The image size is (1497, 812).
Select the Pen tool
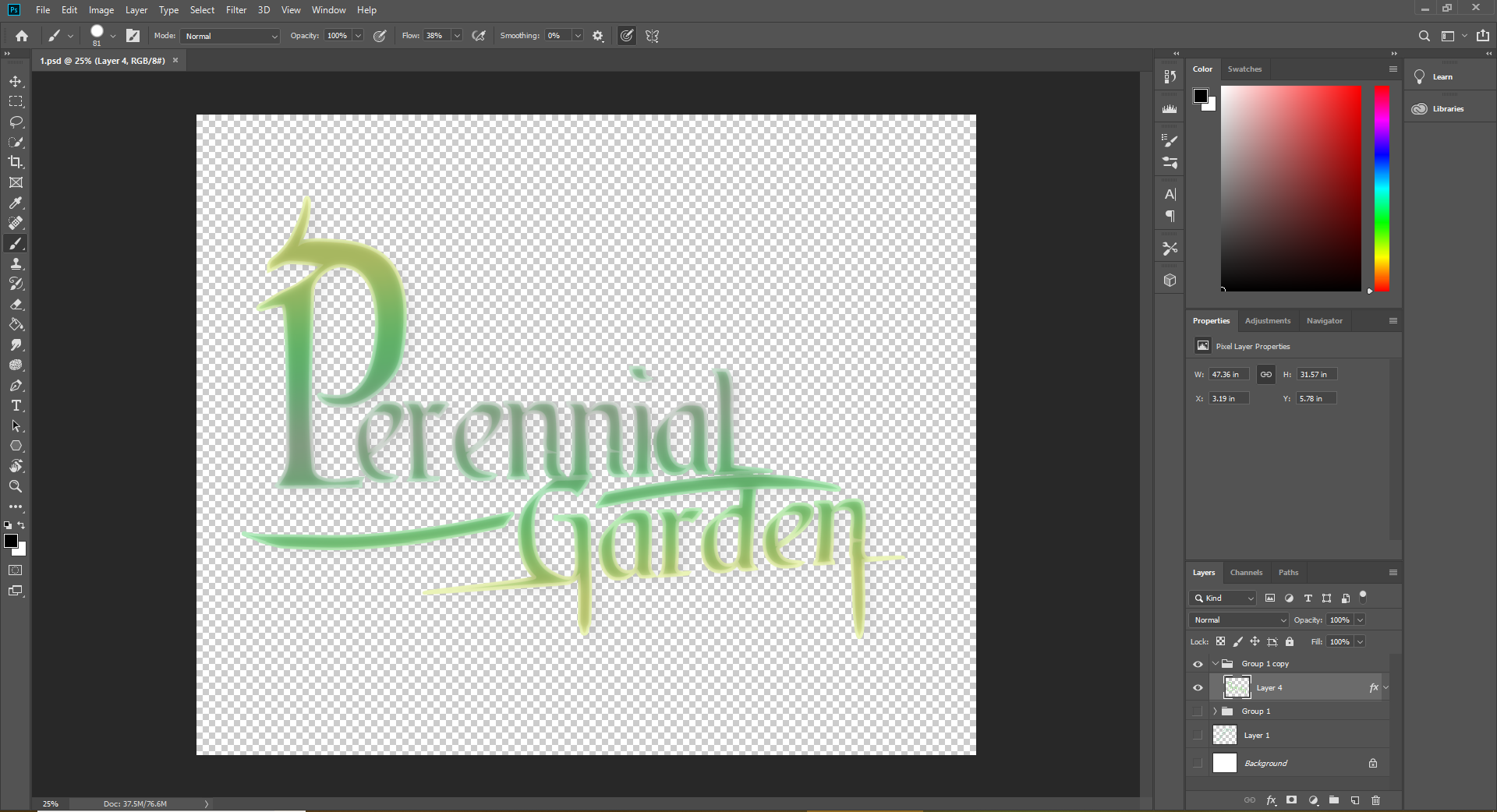click(16, 385)
